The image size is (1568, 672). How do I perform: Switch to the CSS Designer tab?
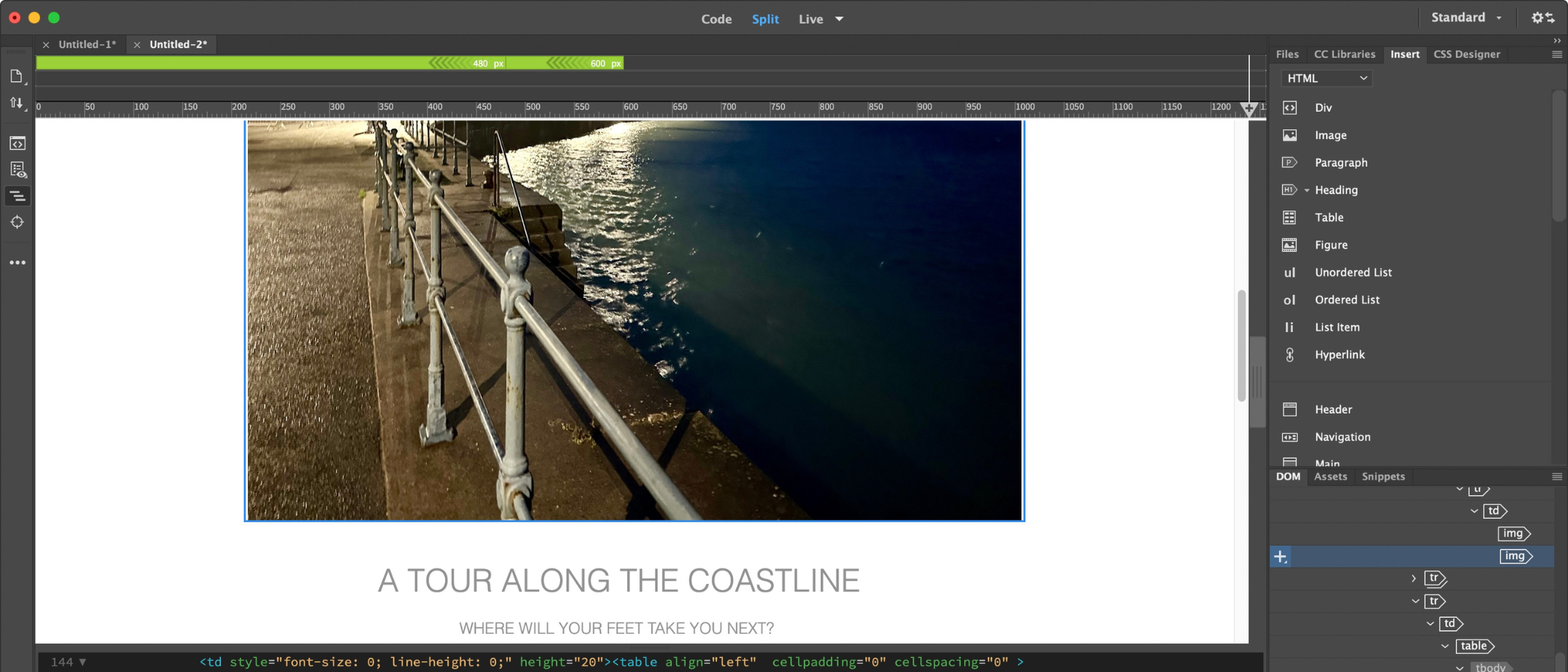click(x=1466, y=54)
